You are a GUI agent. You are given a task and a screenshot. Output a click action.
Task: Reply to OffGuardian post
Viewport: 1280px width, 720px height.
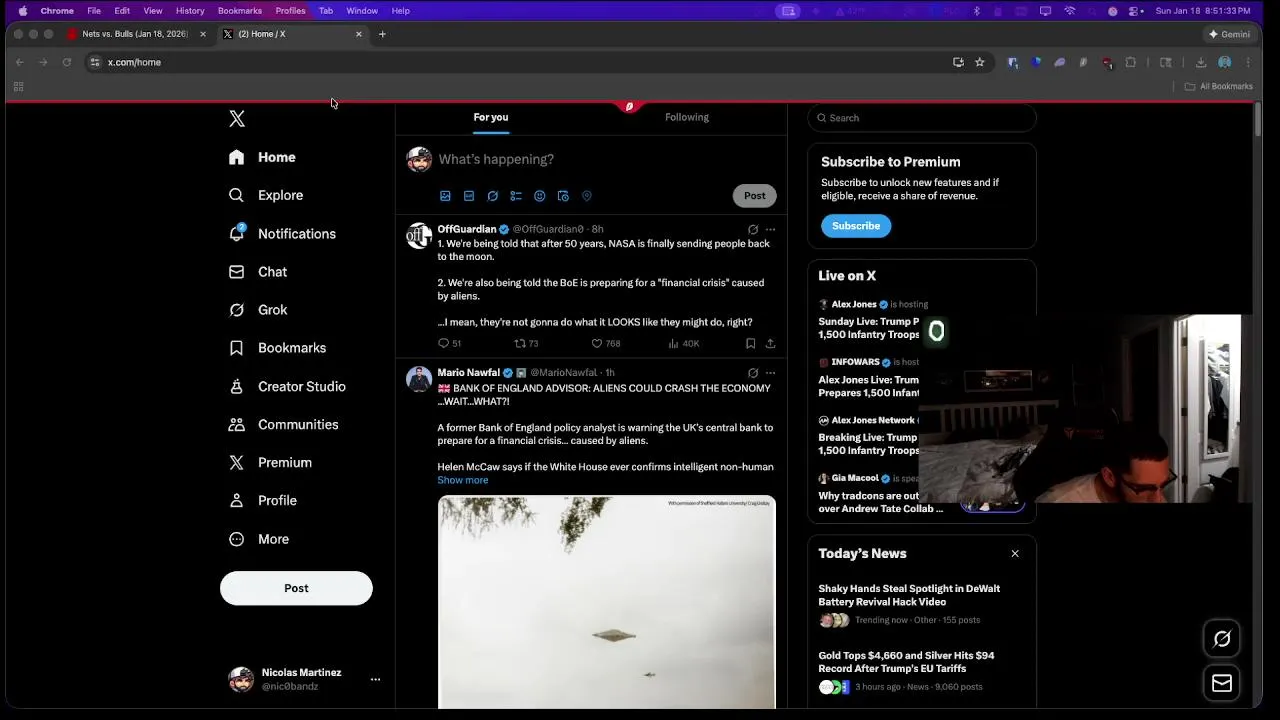pyautogui.click(x=449, y=343)
